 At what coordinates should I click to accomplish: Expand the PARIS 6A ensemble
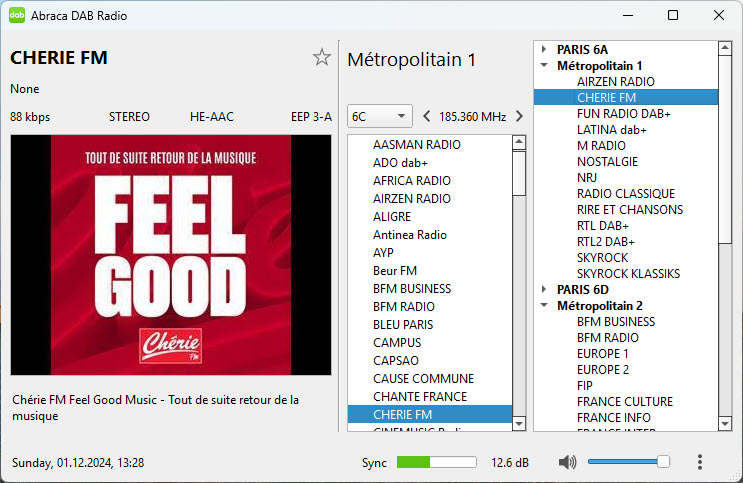(x=544, y=49)
